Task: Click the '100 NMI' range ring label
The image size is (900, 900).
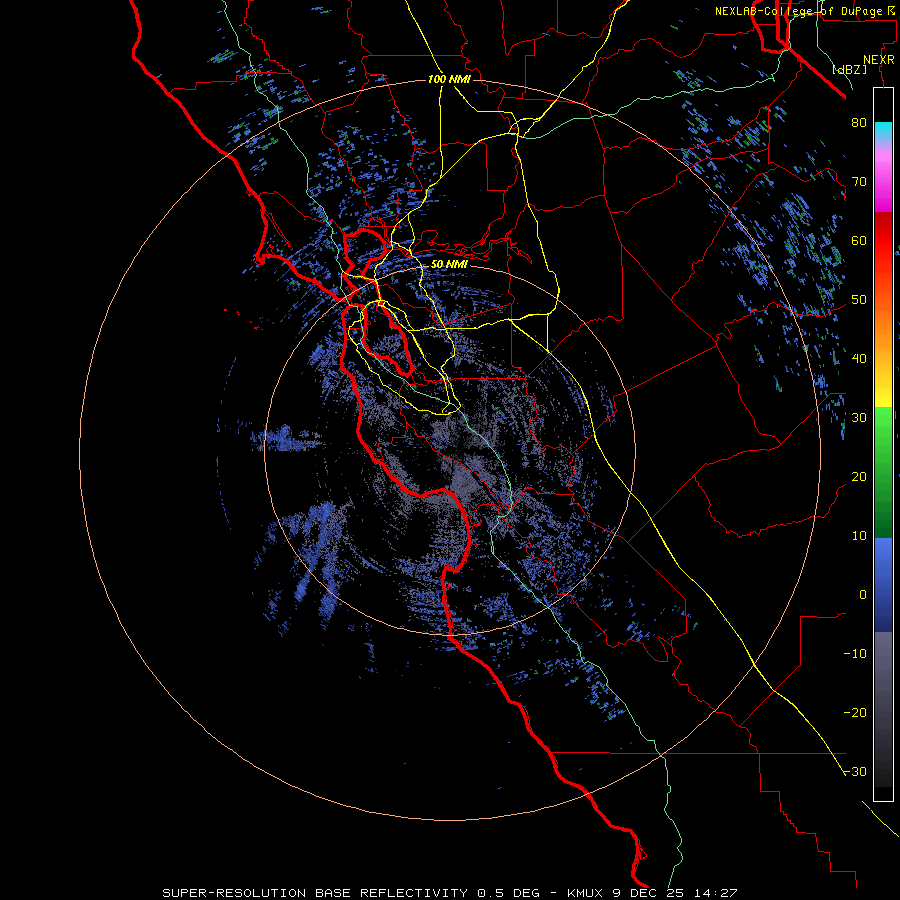Action: click(449, 79)
